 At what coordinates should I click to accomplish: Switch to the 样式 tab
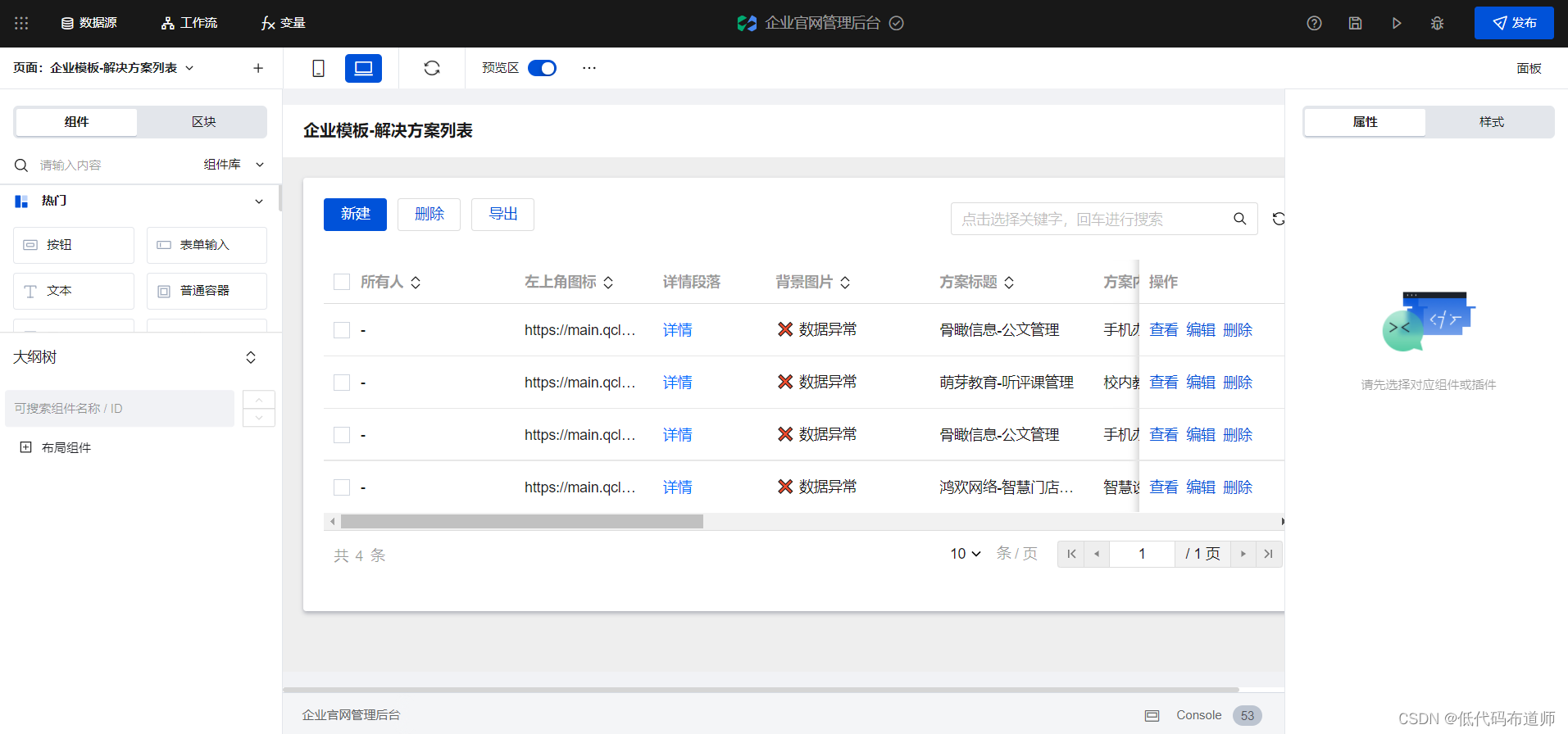[x=1491, y=122]
